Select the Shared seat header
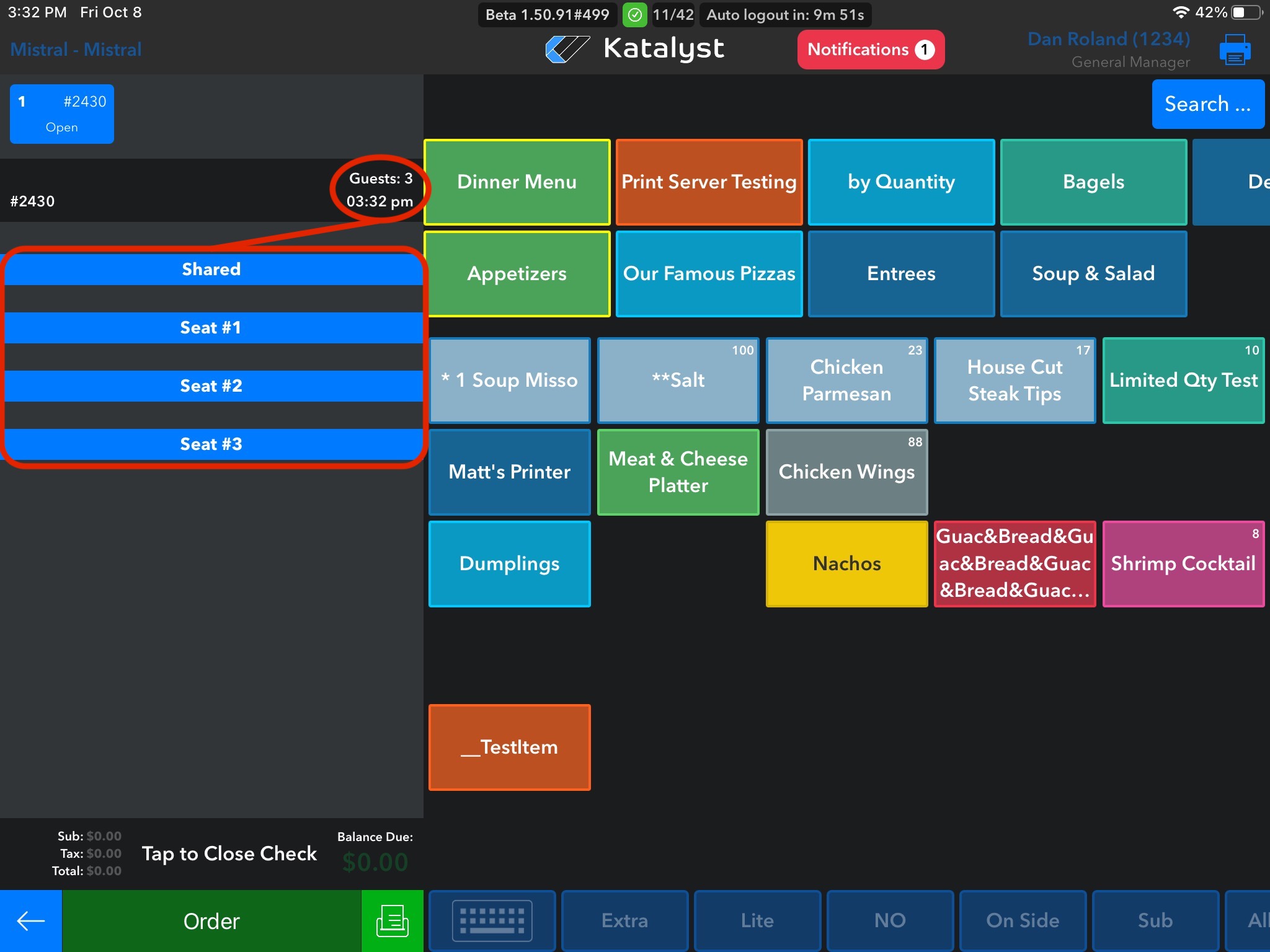This screenshot has width=1270, height=952. tap(211, 269)
